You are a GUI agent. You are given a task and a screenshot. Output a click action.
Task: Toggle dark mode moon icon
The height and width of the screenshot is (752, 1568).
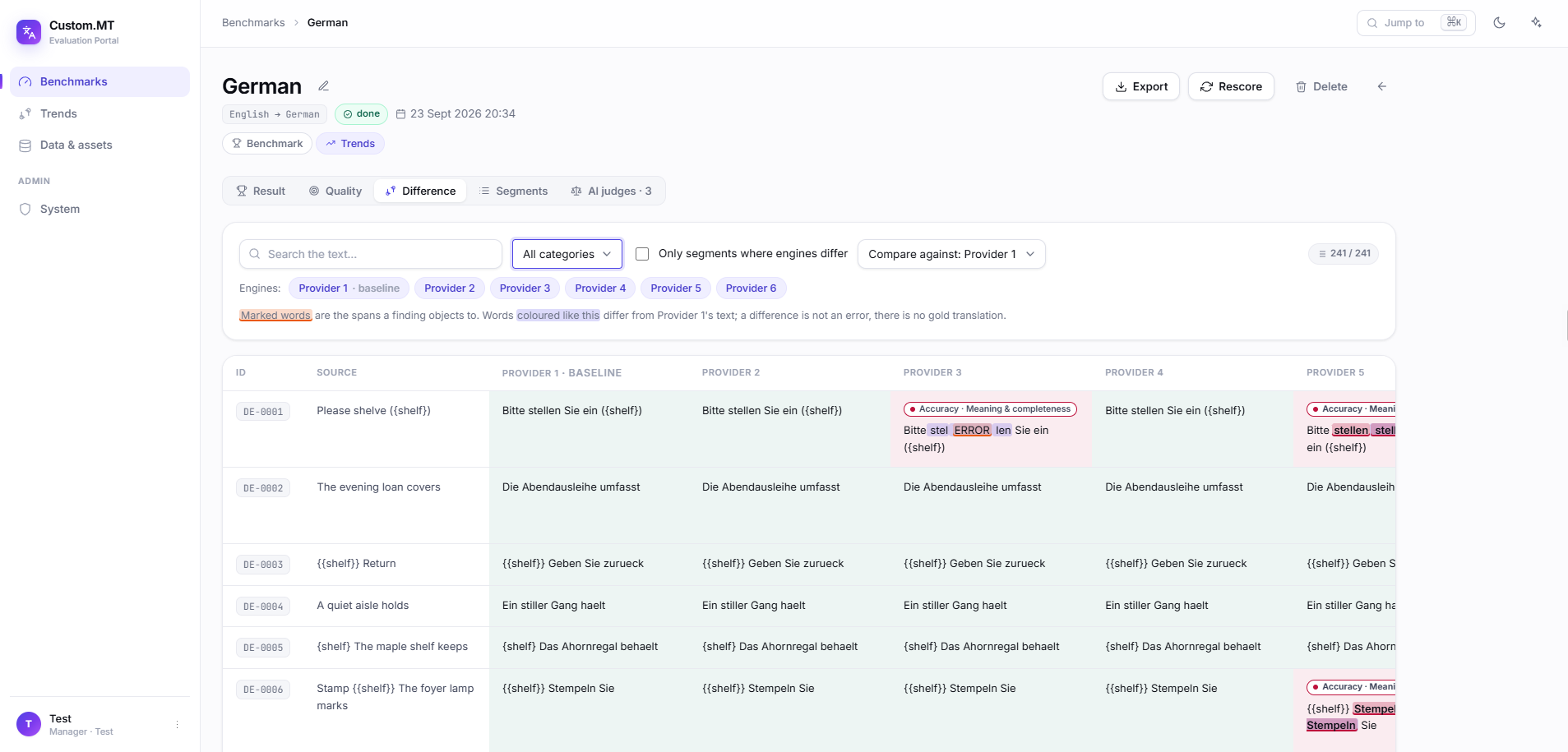(1499, 23)
